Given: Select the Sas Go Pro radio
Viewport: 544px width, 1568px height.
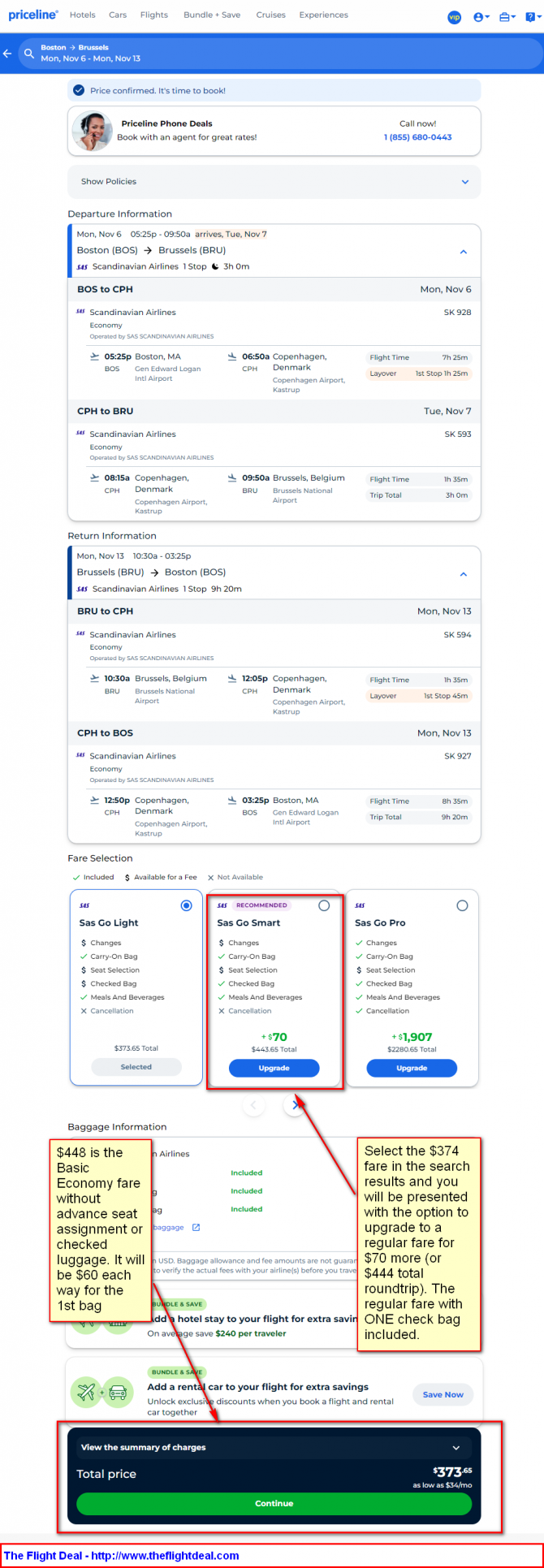Looking at the screenshot, I should 462,905.
